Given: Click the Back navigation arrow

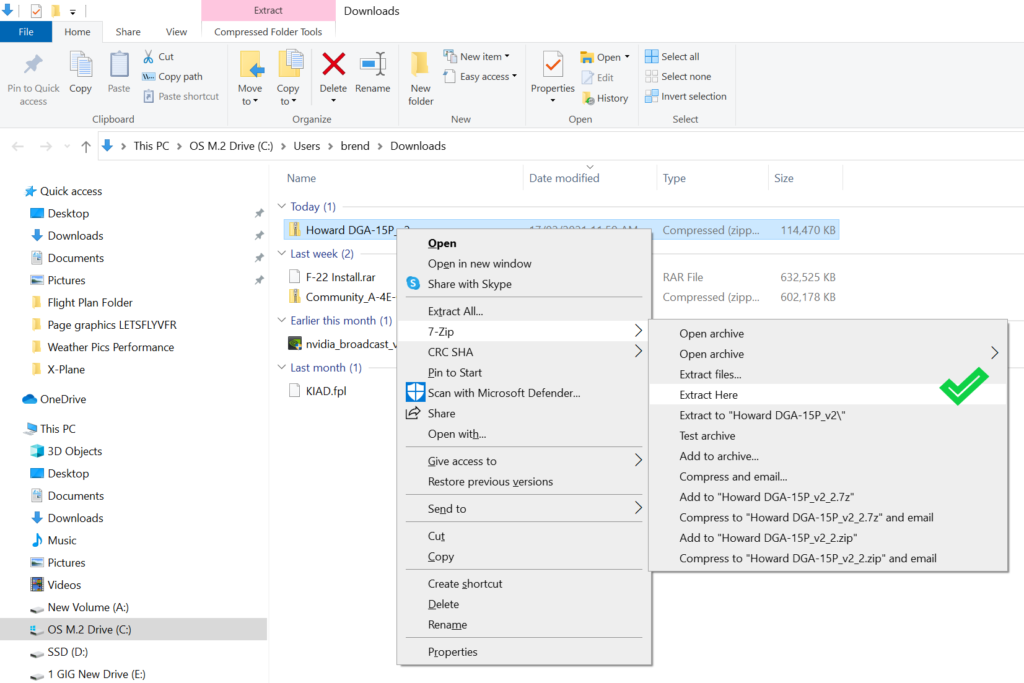Looking at the screenshot, I should tap(18, 146).
